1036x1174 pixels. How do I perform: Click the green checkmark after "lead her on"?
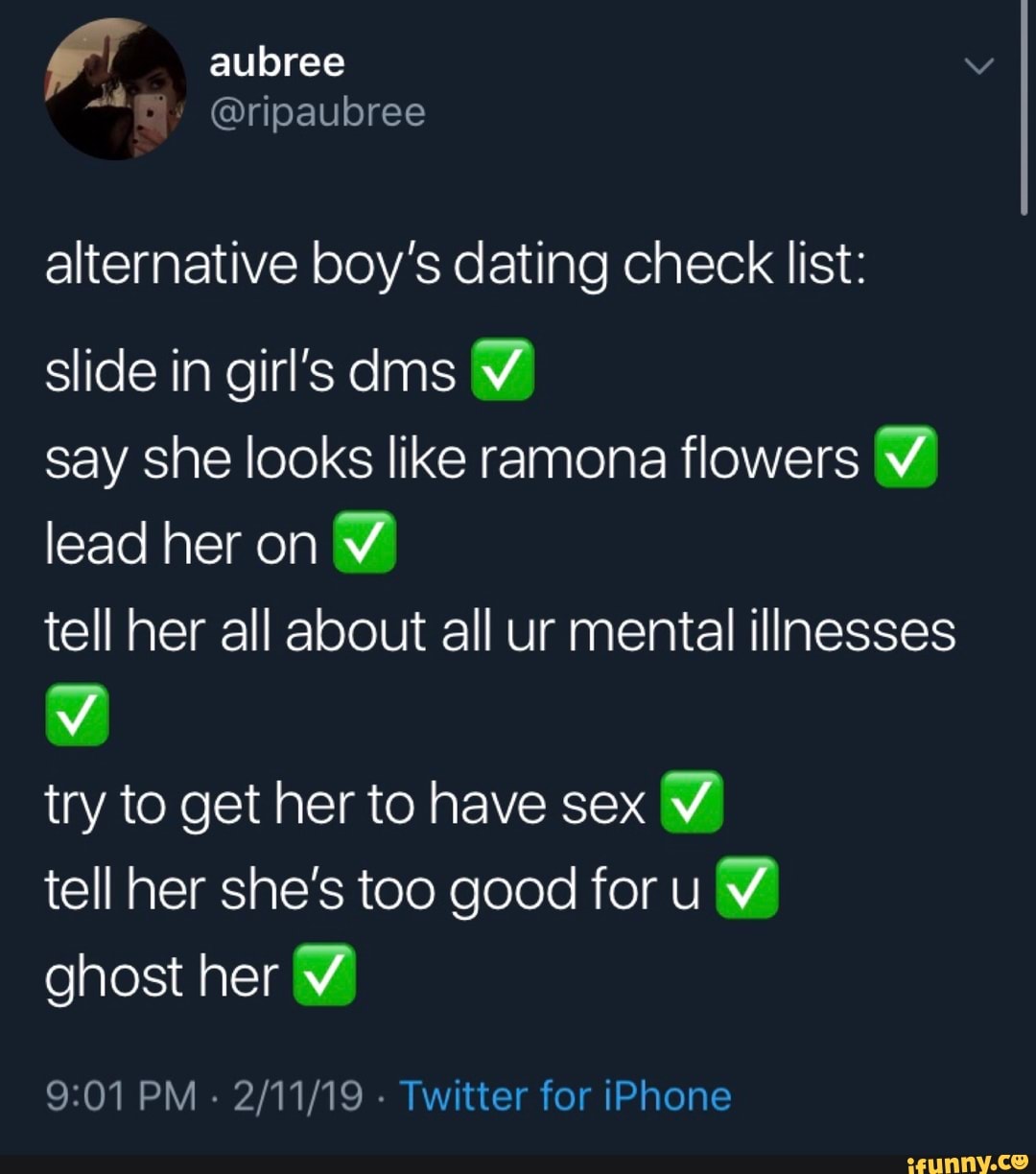coord(364,544)
